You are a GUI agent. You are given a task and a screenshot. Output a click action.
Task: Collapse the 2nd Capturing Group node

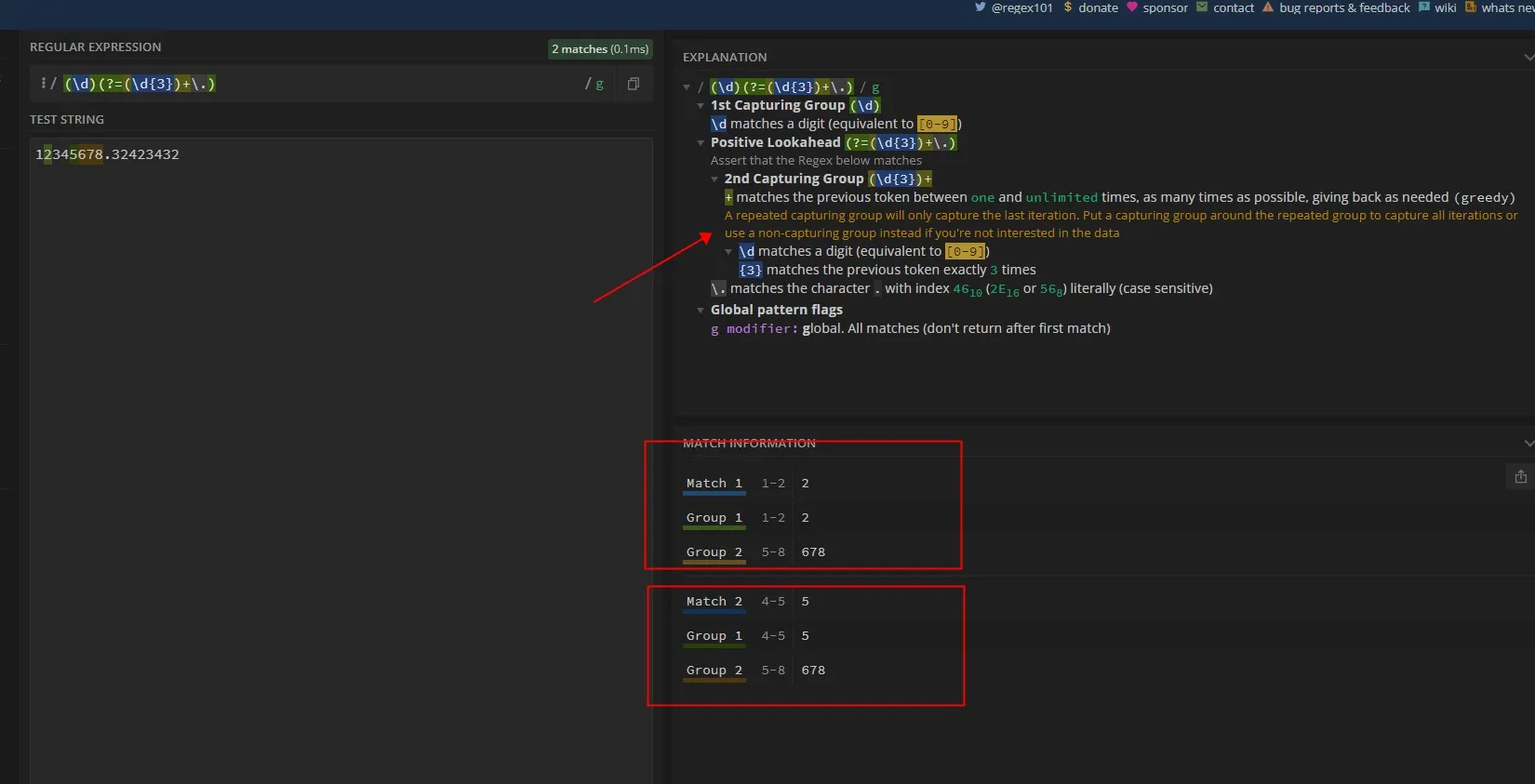pyautogui.click(x=714, y=179)
